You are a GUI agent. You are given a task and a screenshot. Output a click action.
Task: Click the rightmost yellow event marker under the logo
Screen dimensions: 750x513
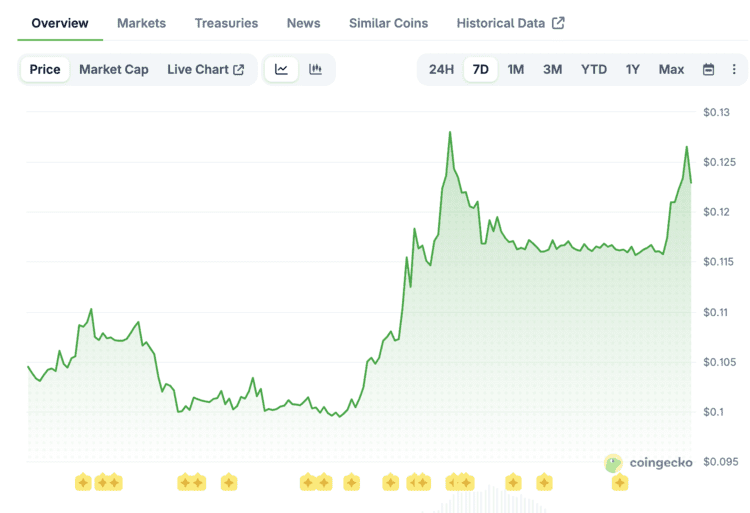click(x=620, y=483)
